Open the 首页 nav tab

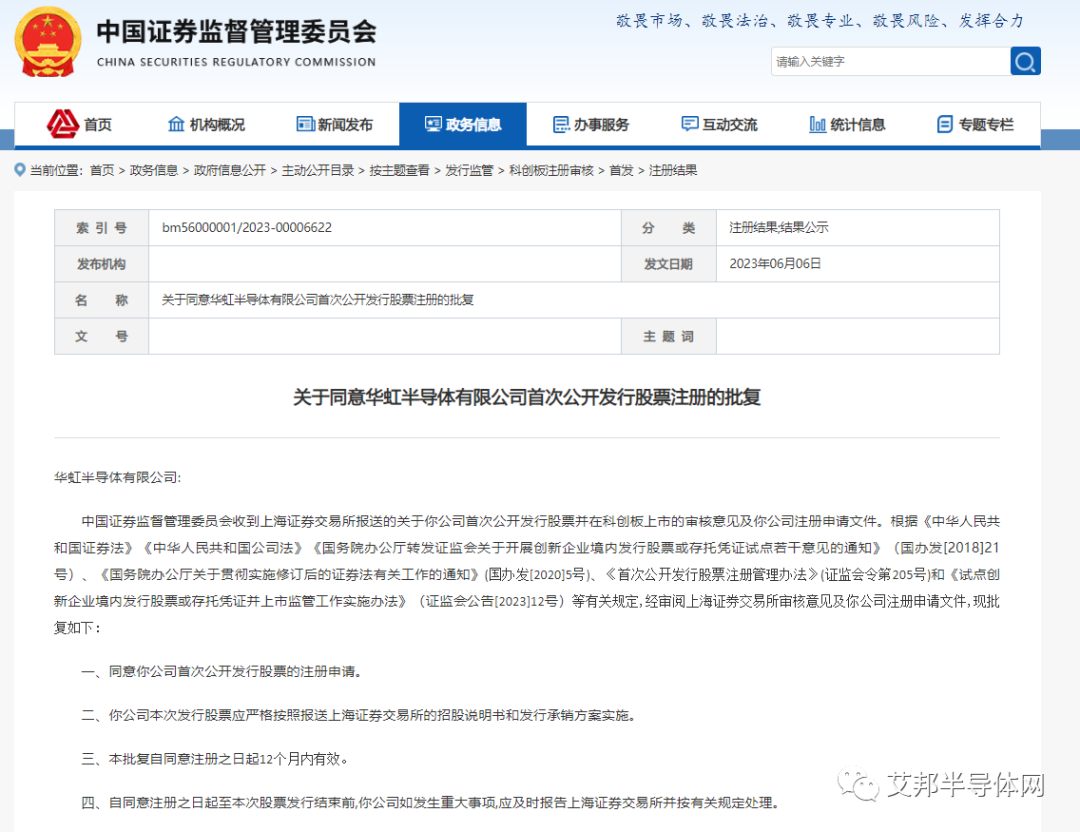point(79,125)
